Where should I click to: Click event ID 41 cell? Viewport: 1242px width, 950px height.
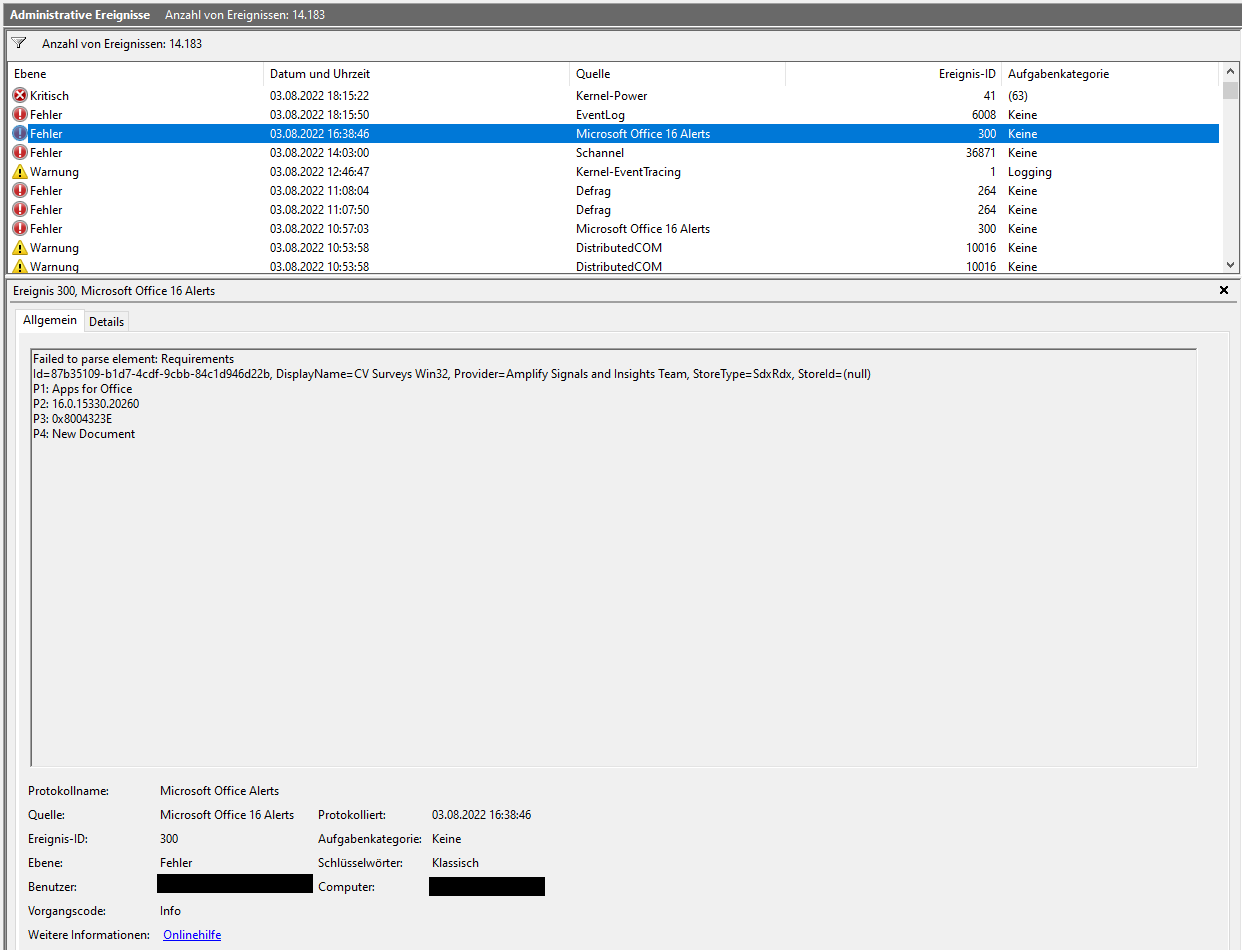(x=989, y=96)
